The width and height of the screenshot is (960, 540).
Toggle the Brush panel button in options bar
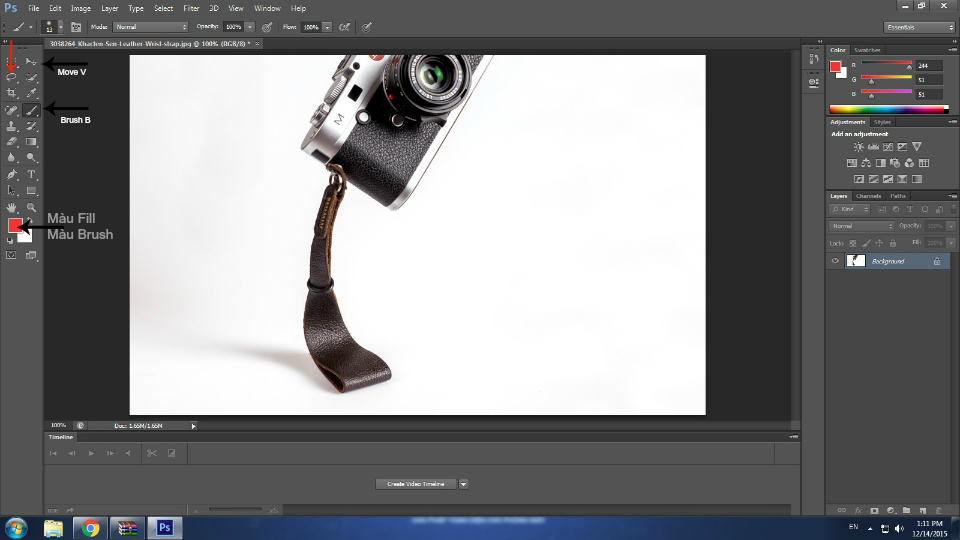click(x=76, y=27)
